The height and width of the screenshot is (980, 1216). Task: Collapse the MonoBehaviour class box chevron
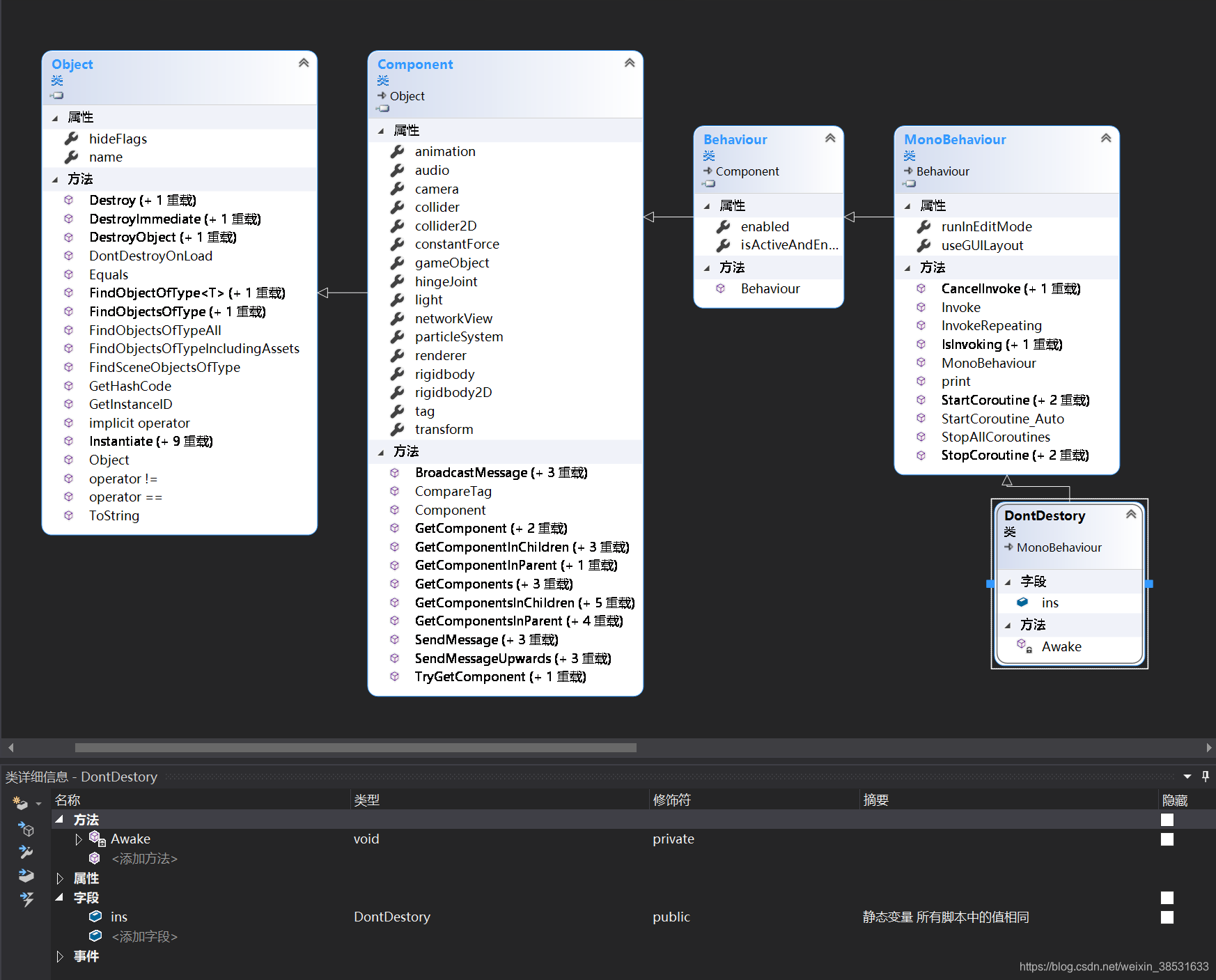1106,138
